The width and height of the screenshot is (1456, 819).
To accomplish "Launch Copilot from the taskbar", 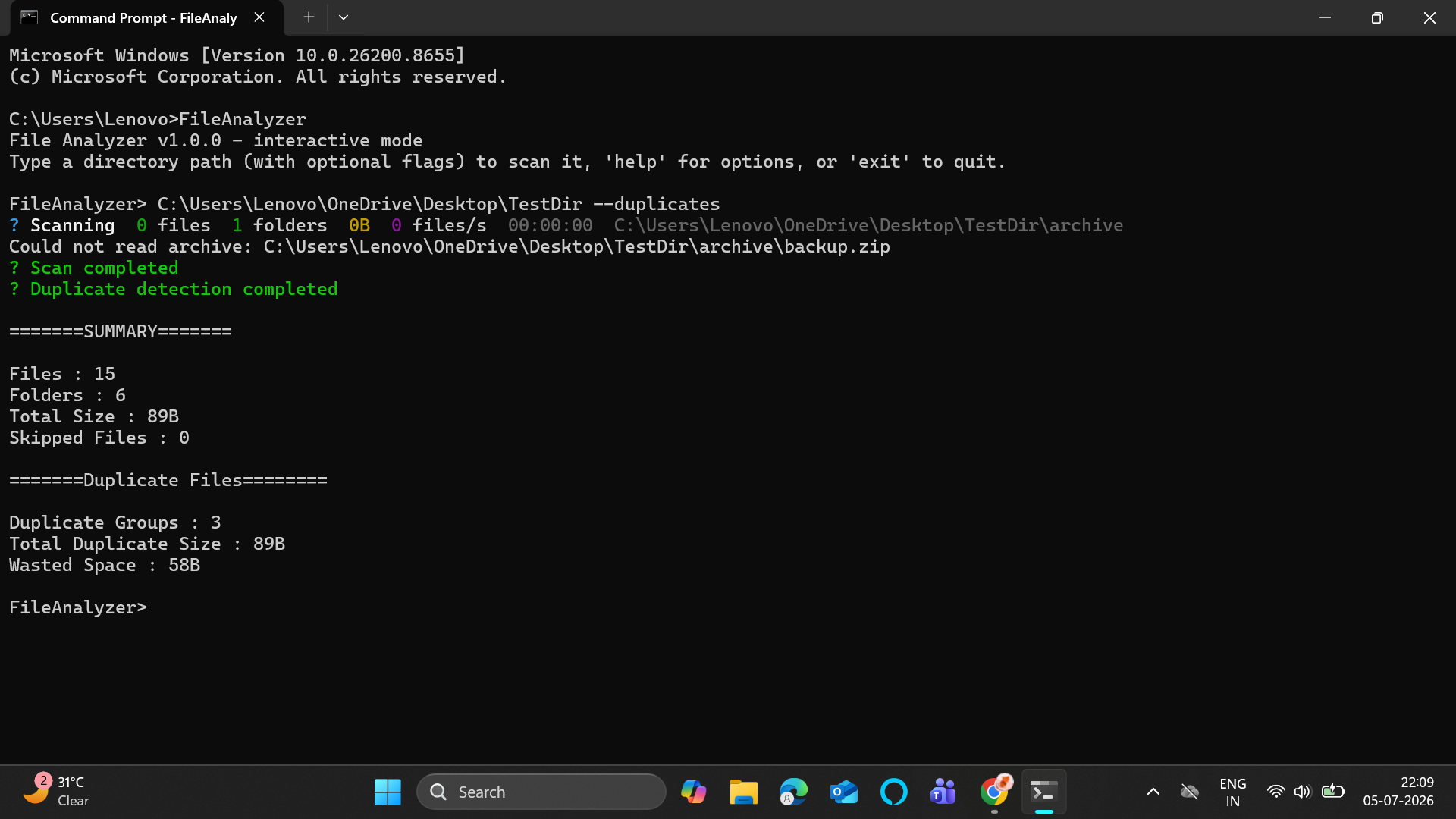I will click(693, 792).
